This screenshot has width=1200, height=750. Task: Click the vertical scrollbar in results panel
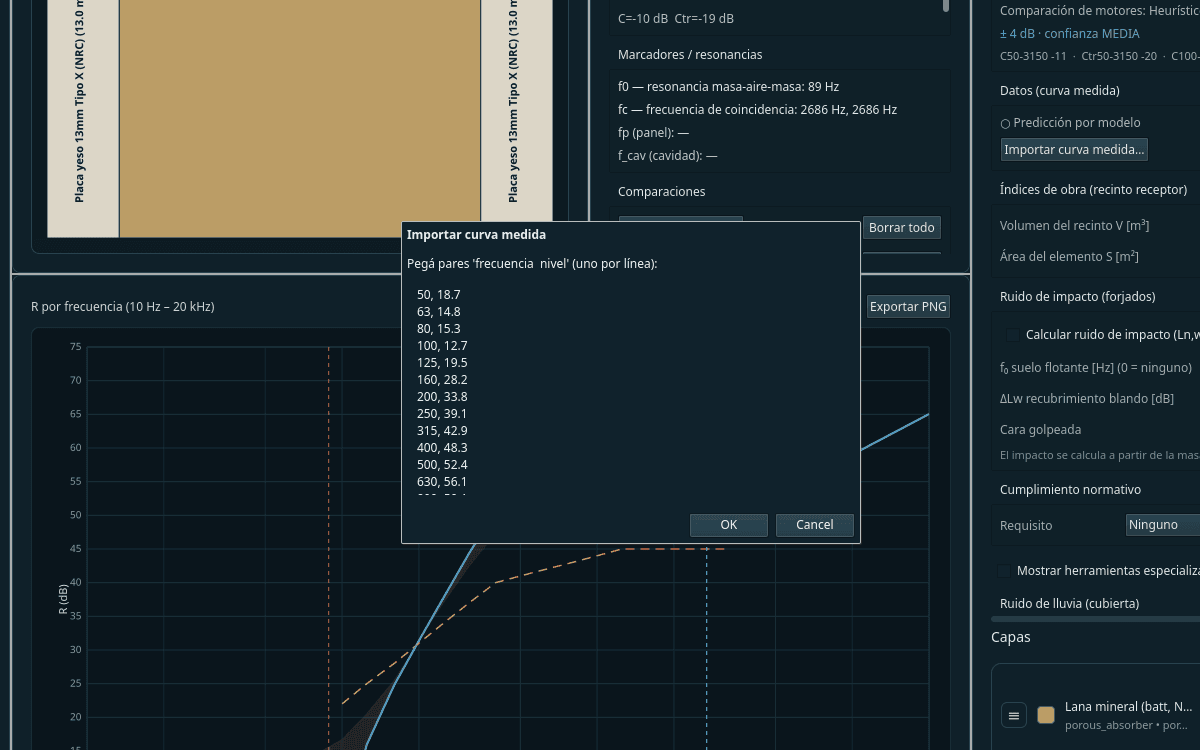[946, 6]
